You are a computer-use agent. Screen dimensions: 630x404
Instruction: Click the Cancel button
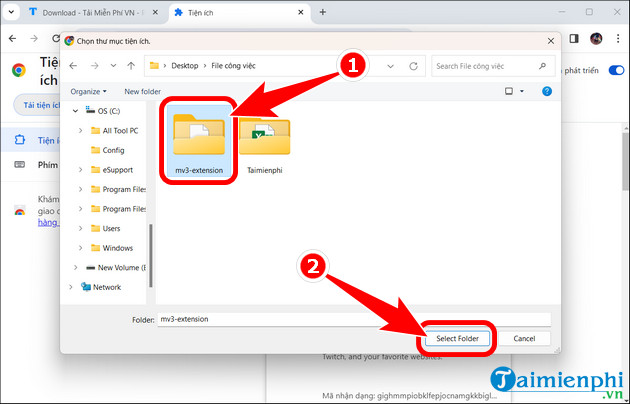(524, 338)
